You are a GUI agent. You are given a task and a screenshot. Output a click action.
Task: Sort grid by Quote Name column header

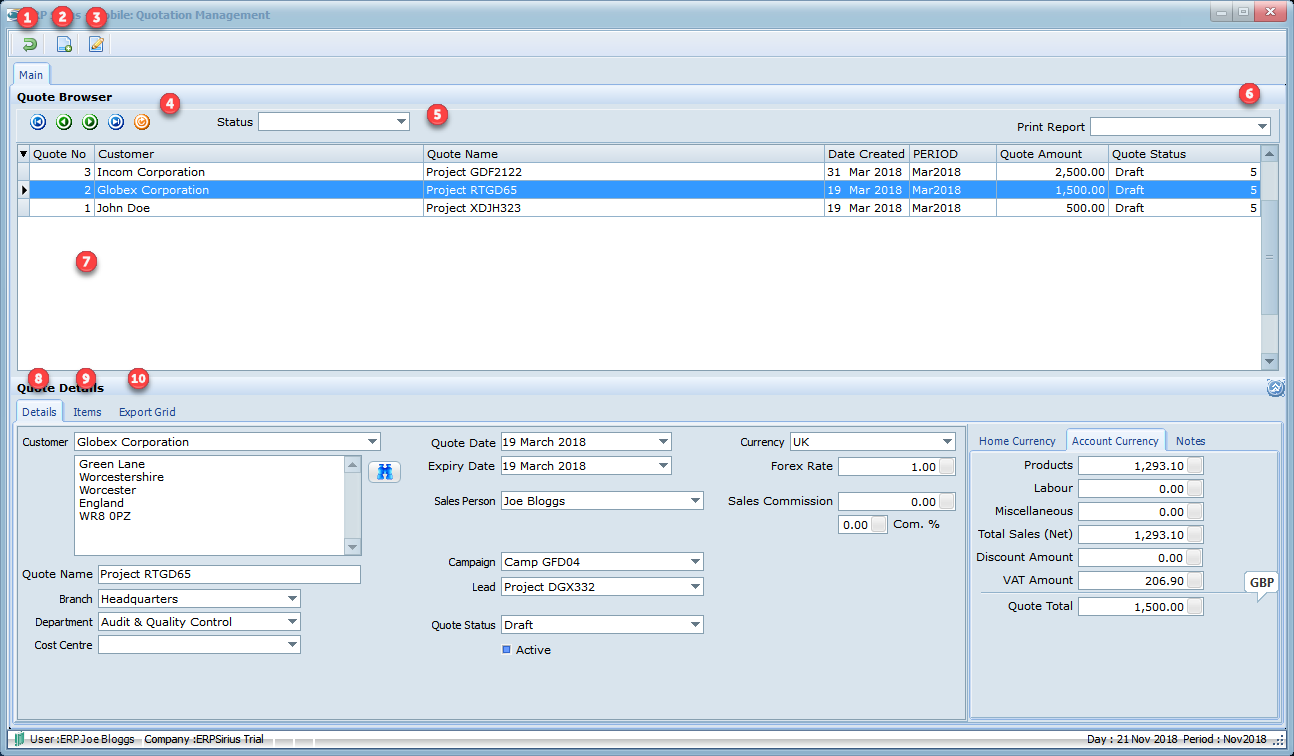click(x=624, y=154)
